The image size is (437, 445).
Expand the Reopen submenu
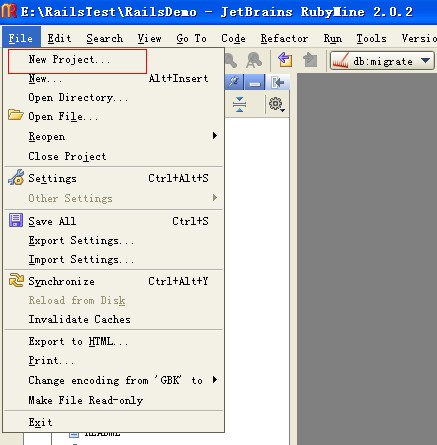[x=114, y=136]
